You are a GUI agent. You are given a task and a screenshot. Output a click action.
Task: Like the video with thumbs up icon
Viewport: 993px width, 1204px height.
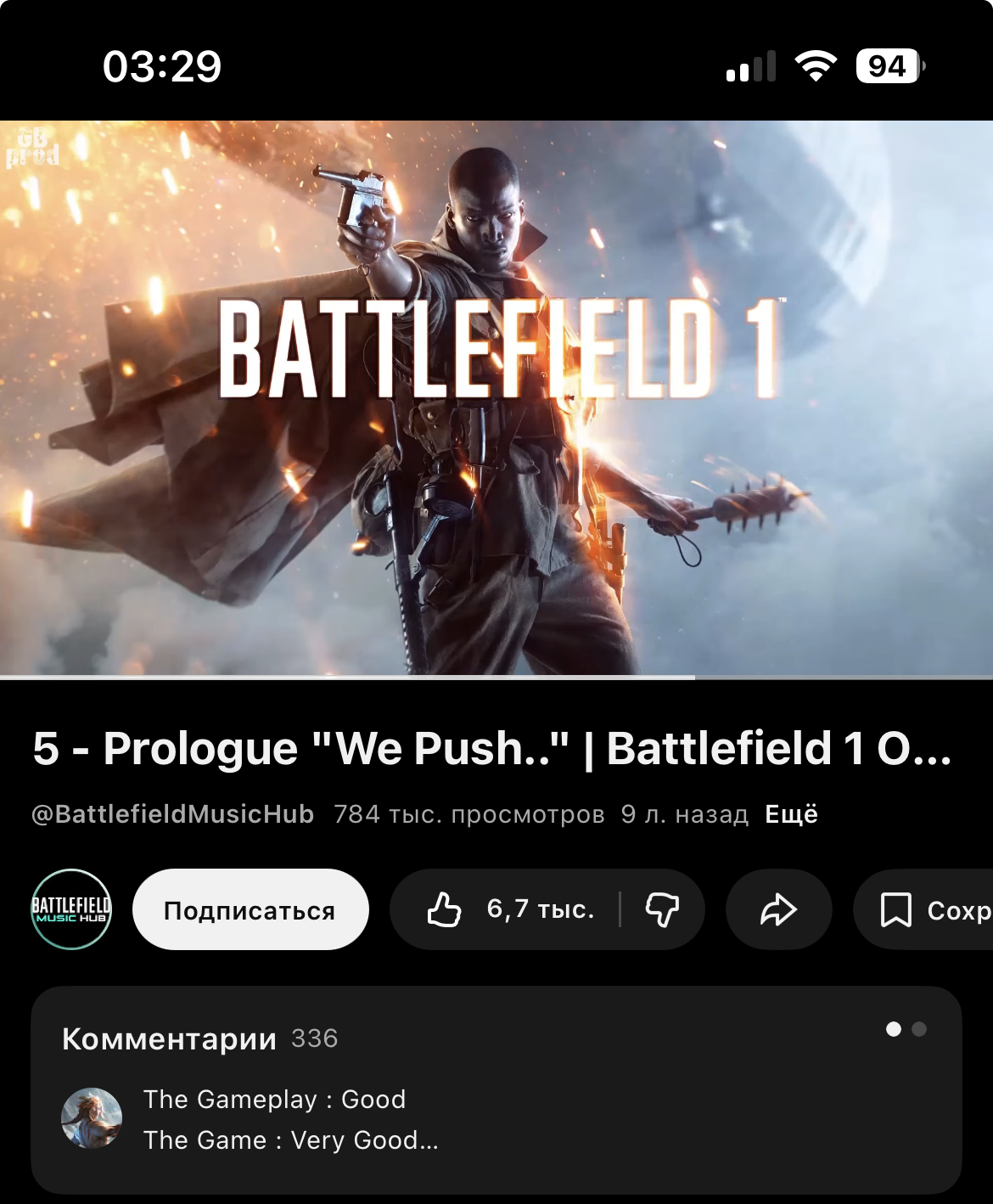click(x=444, y=909)
